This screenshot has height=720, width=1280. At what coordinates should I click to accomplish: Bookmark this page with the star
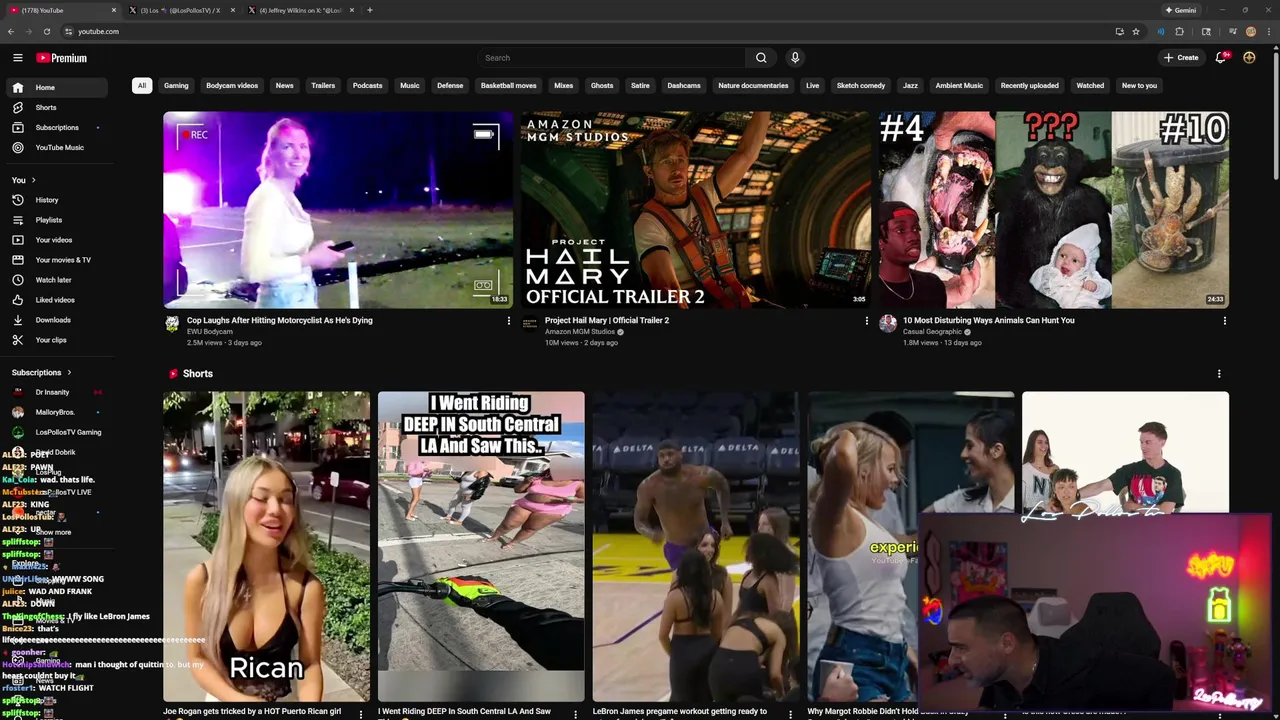click(1136, 31)
